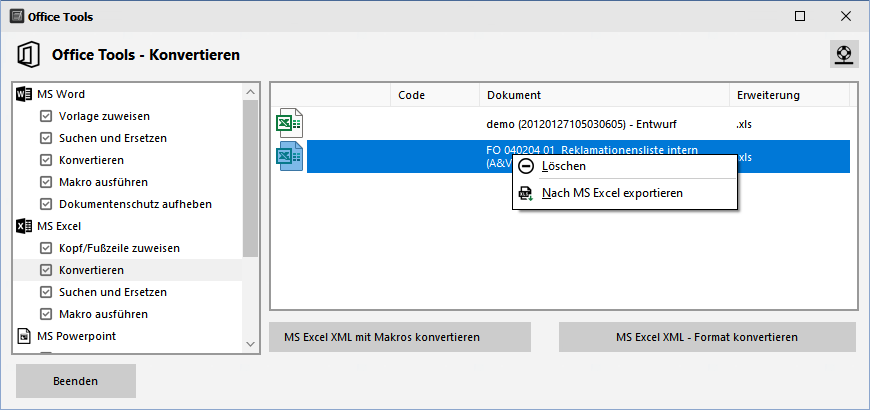Close the Office Tools window
Viewport: 870px width, 410px height.
[x=846, y=16]
